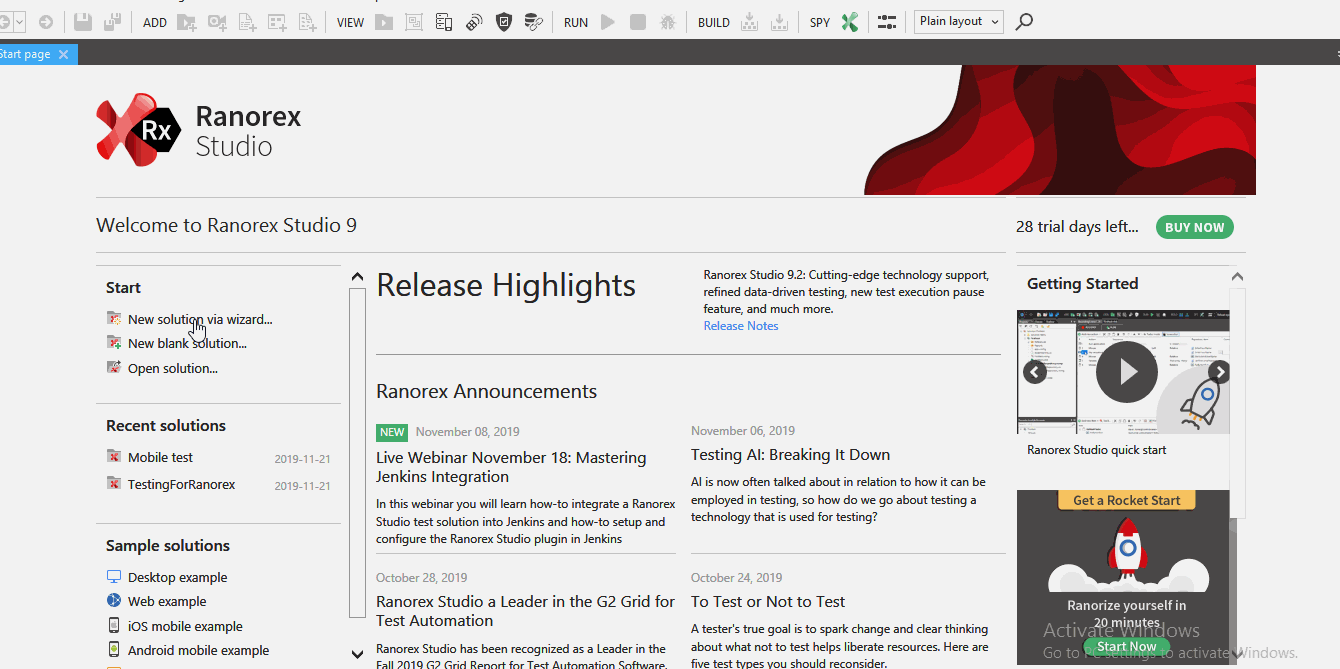Image resolution: width=1340 pixels, height=669 pixels.
Task: Click the Get a Rocket Start banner label
Action: point(1126,500)
